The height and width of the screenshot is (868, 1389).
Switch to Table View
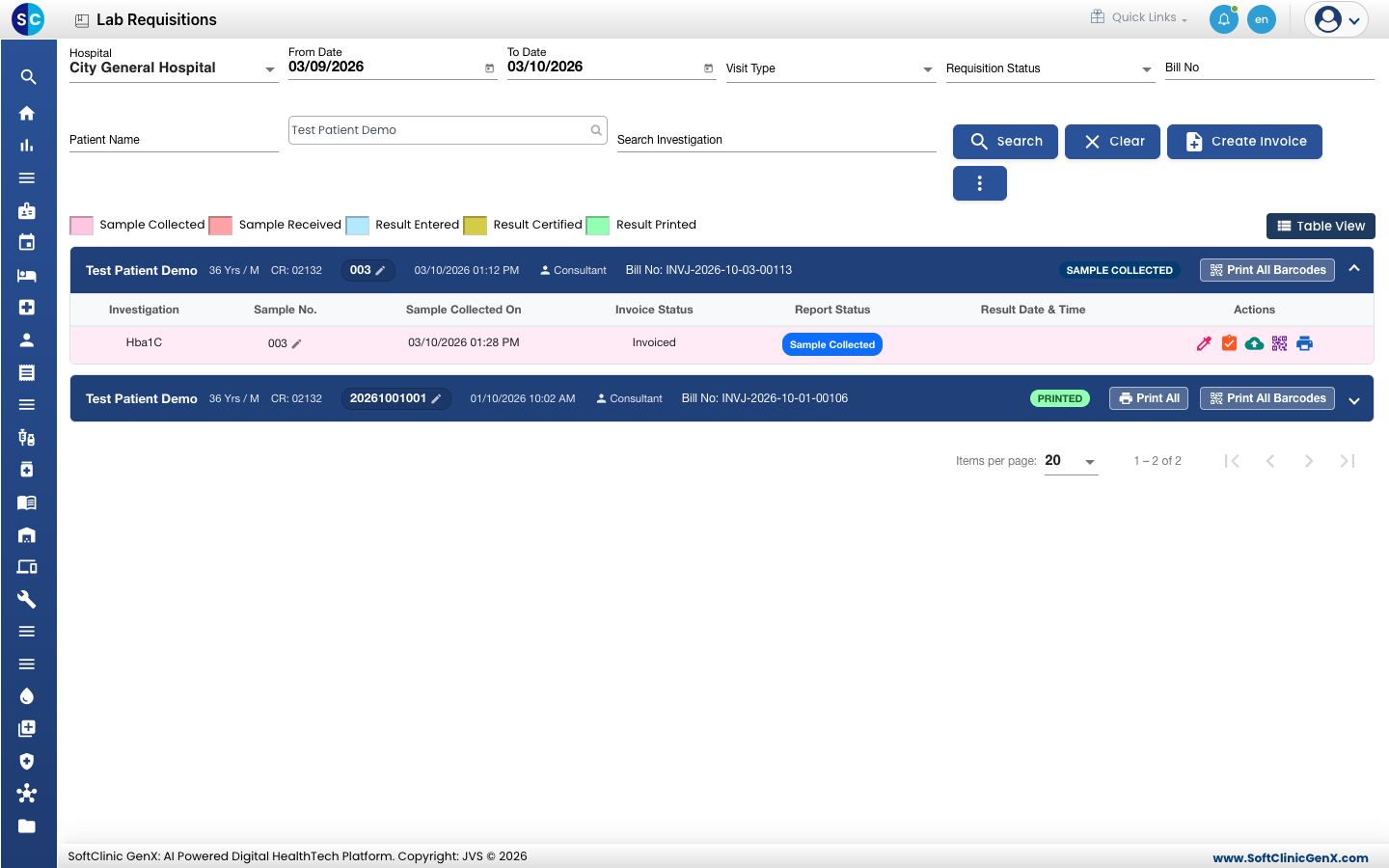1321,226
